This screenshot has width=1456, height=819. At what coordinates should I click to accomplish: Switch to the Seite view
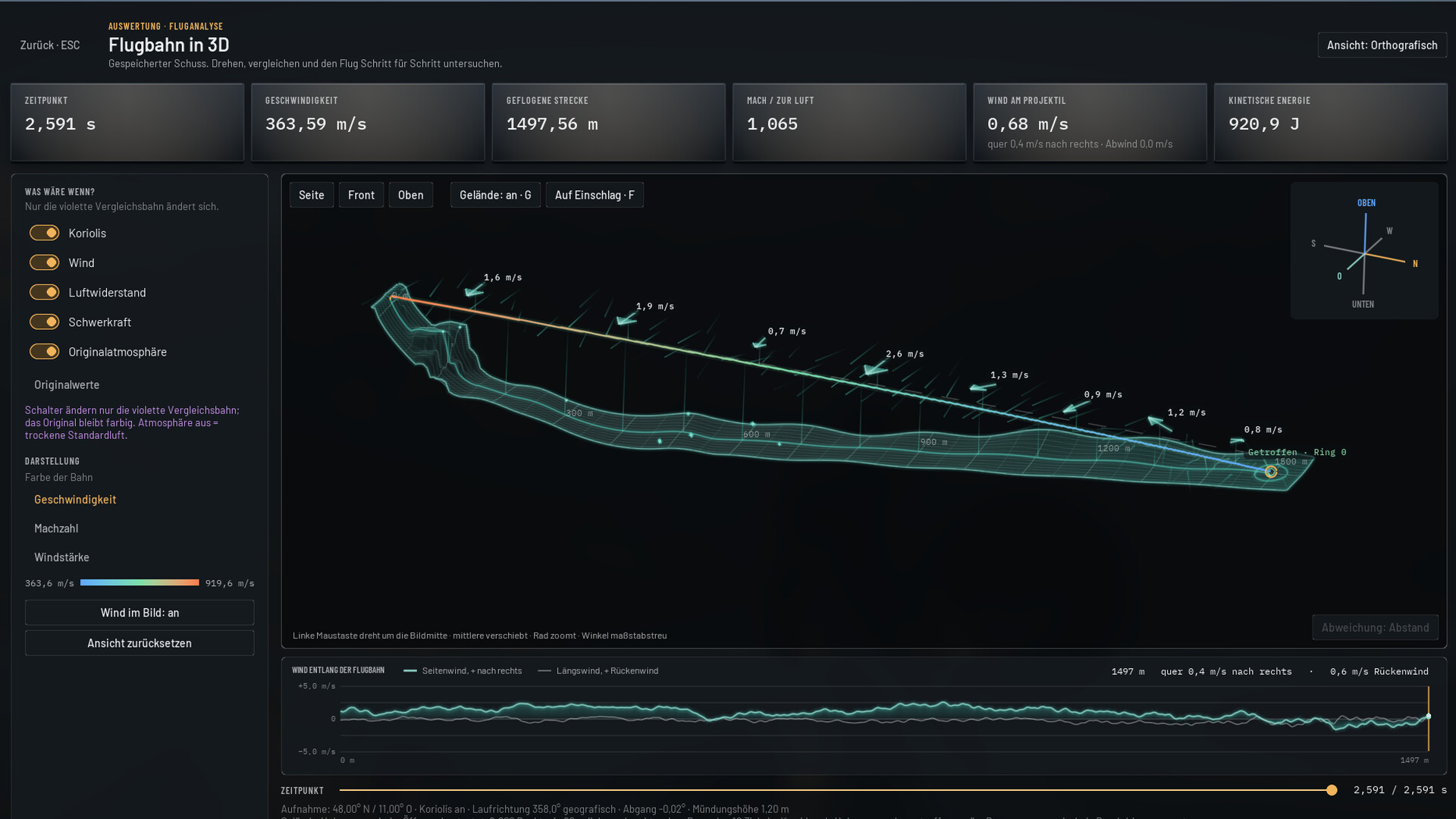(x=312, y=195)
